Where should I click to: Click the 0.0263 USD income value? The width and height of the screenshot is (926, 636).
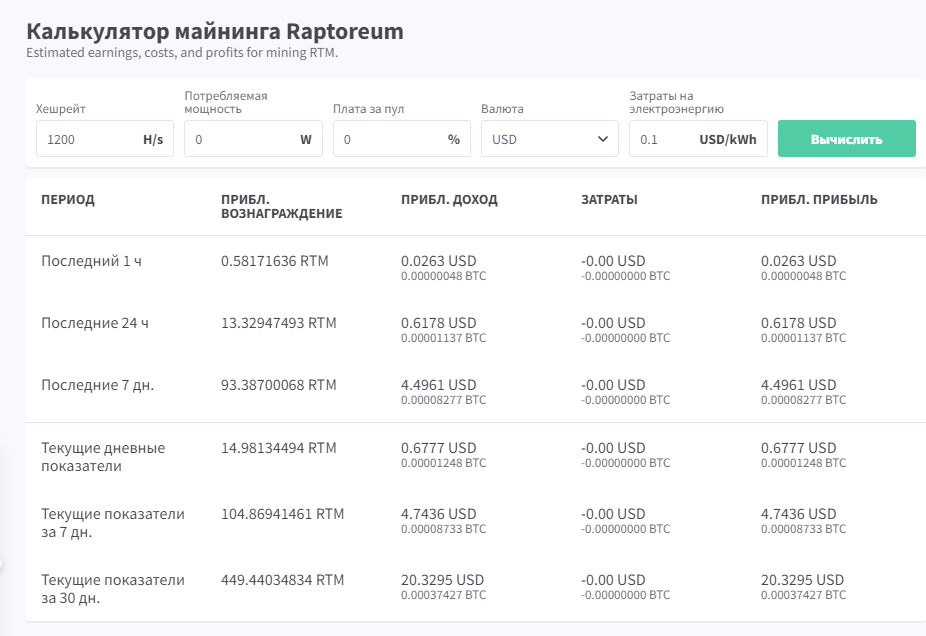tap(439, 261)
